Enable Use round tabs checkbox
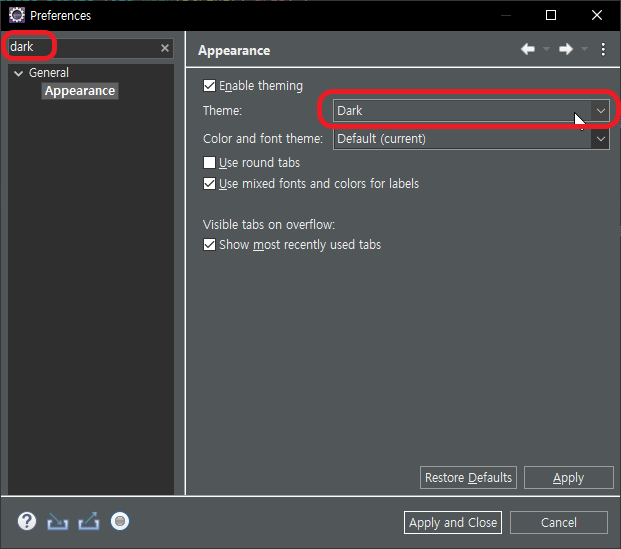 coord(209,163)
